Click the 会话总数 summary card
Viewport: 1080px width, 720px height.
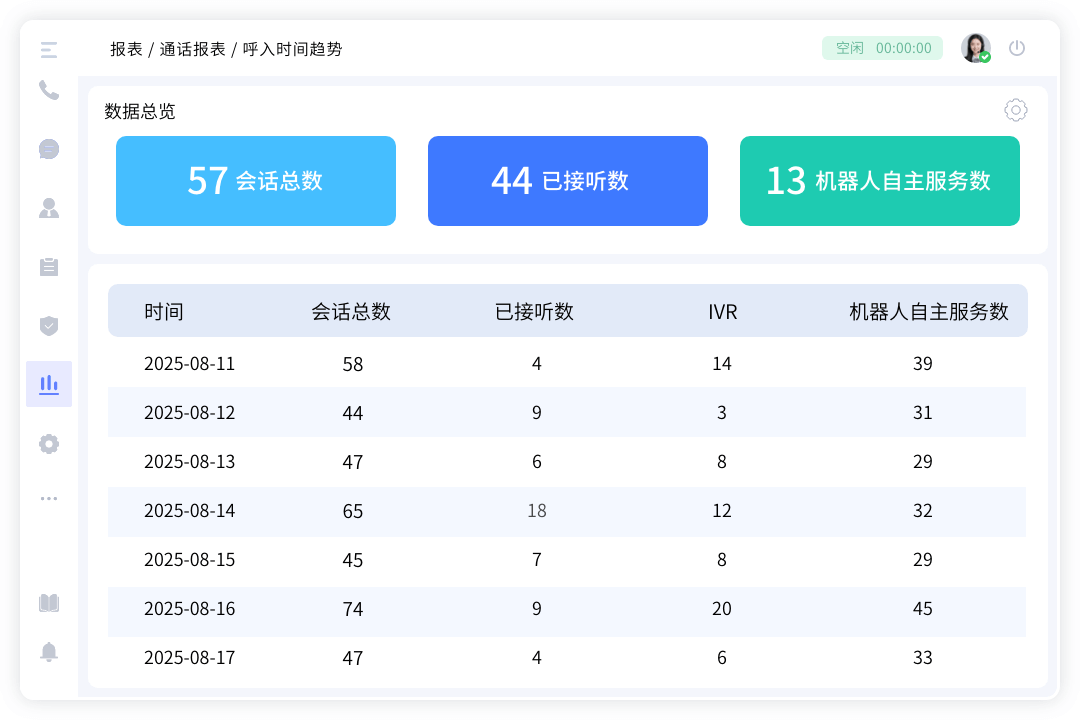(256, 181)
